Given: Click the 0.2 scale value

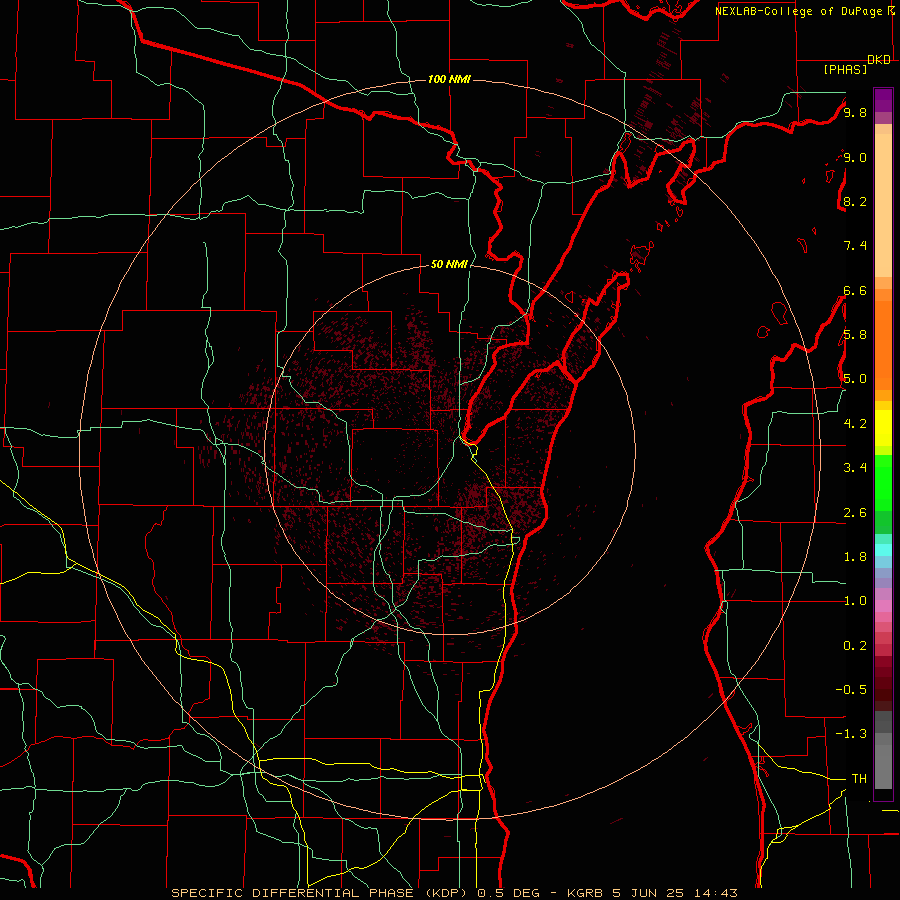Looking at the screenshot, I should pos(855,646).
